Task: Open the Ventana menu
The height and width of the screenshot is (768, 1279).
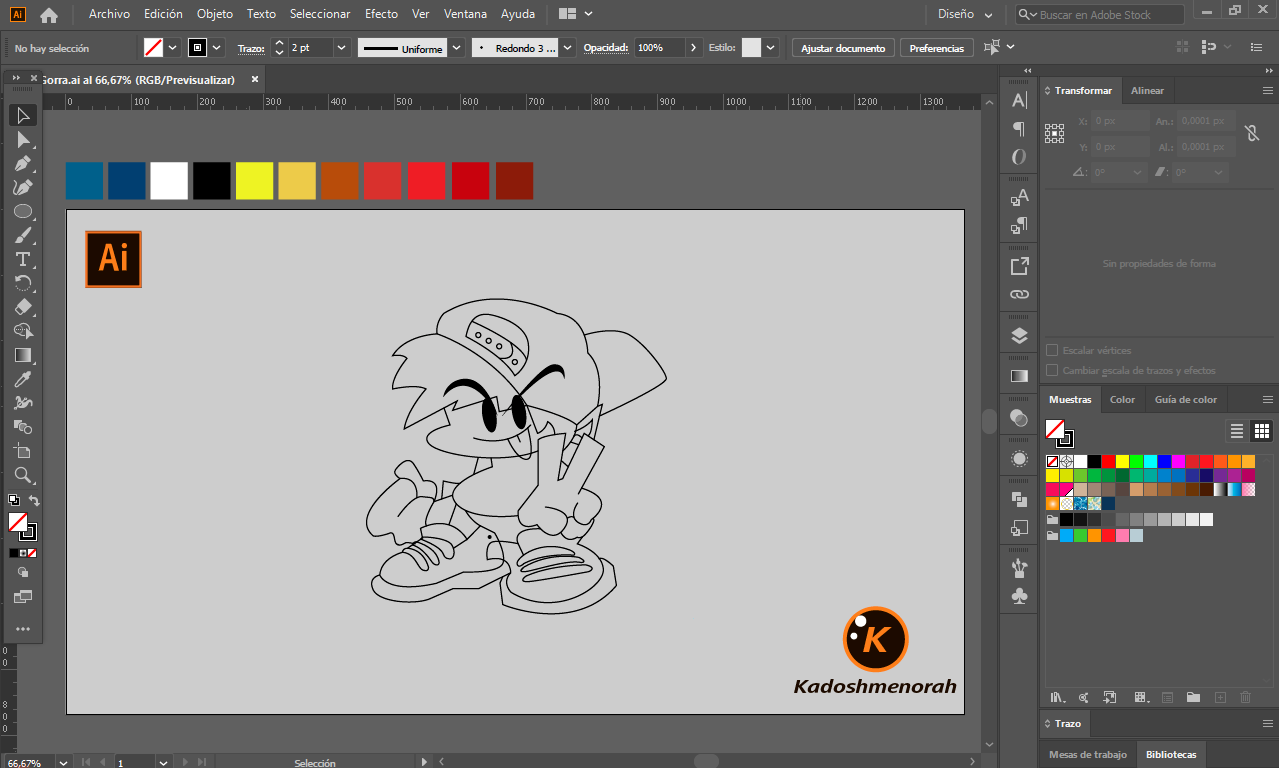Action: (465, 14)
